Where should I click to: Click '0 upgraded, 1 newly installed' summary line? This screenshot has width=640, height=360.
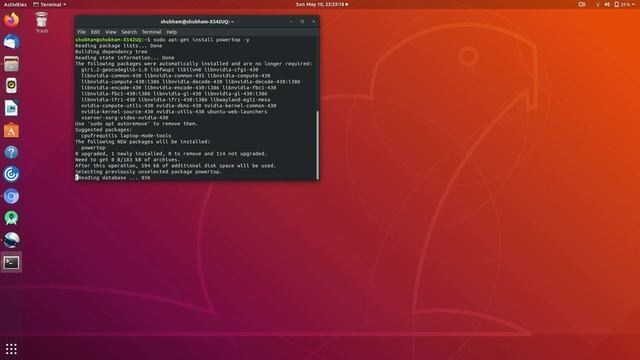pos(171,154)
